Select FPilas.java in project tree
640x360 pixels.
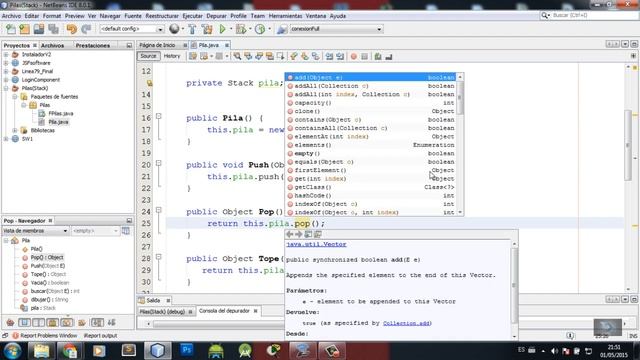tap(61, 113)
